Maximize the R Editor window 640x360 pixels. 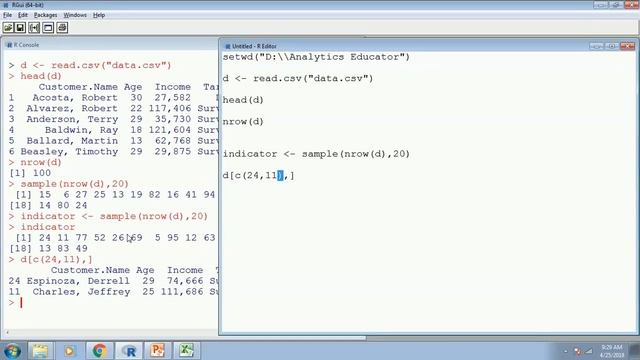pyautogui.click(x=611, y=46)
